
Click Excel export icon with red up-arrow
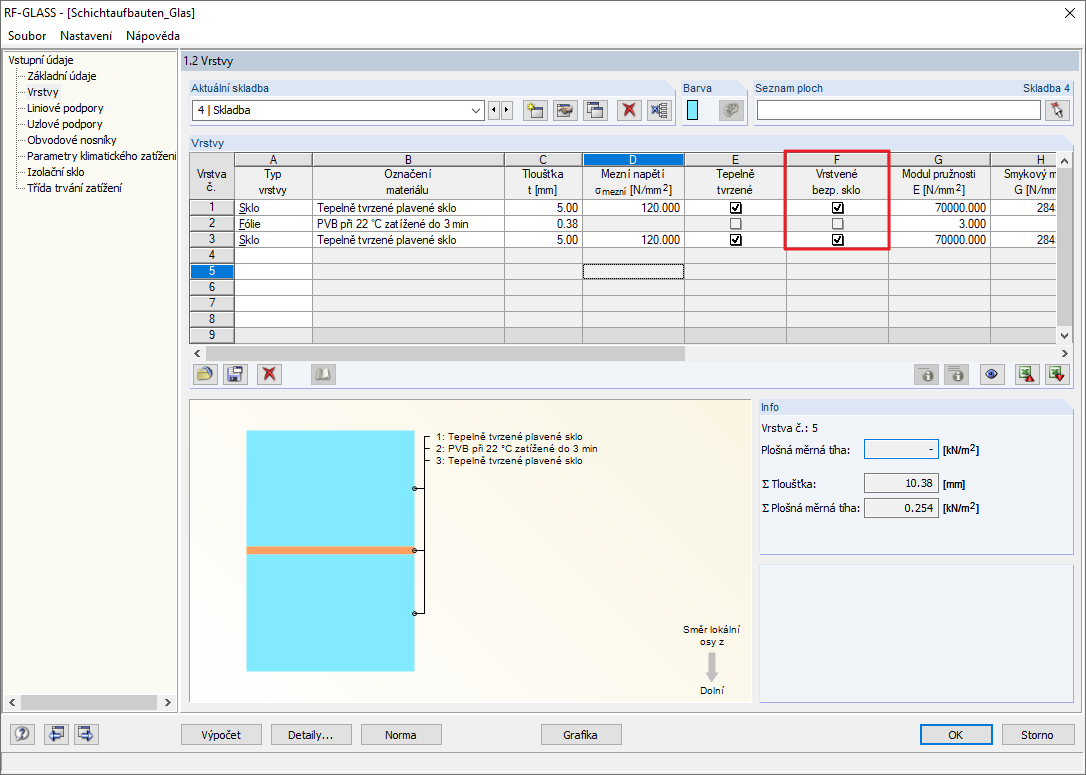1026,375
